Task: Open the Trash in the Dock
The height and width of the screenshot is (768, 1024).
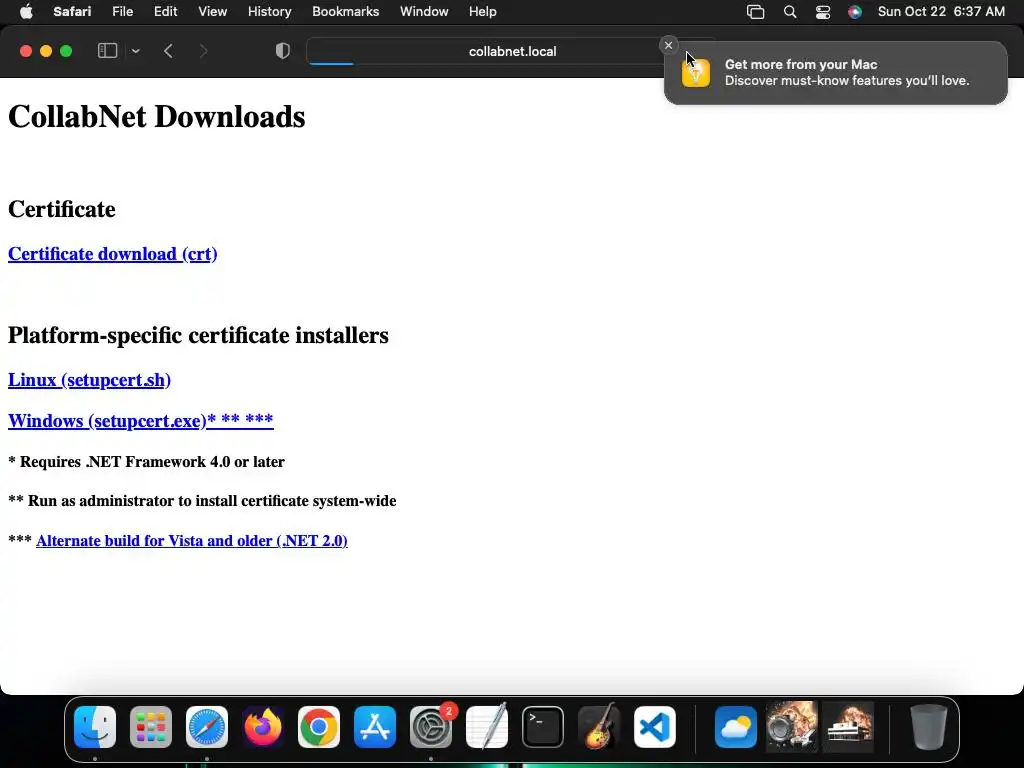Action: click(x=929, y=727)
